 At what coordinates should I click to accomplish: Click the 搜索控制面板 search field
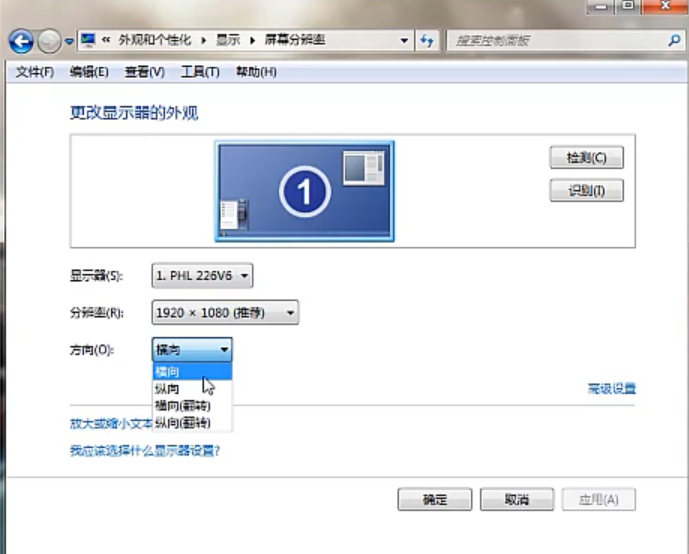tap(555, 40)
